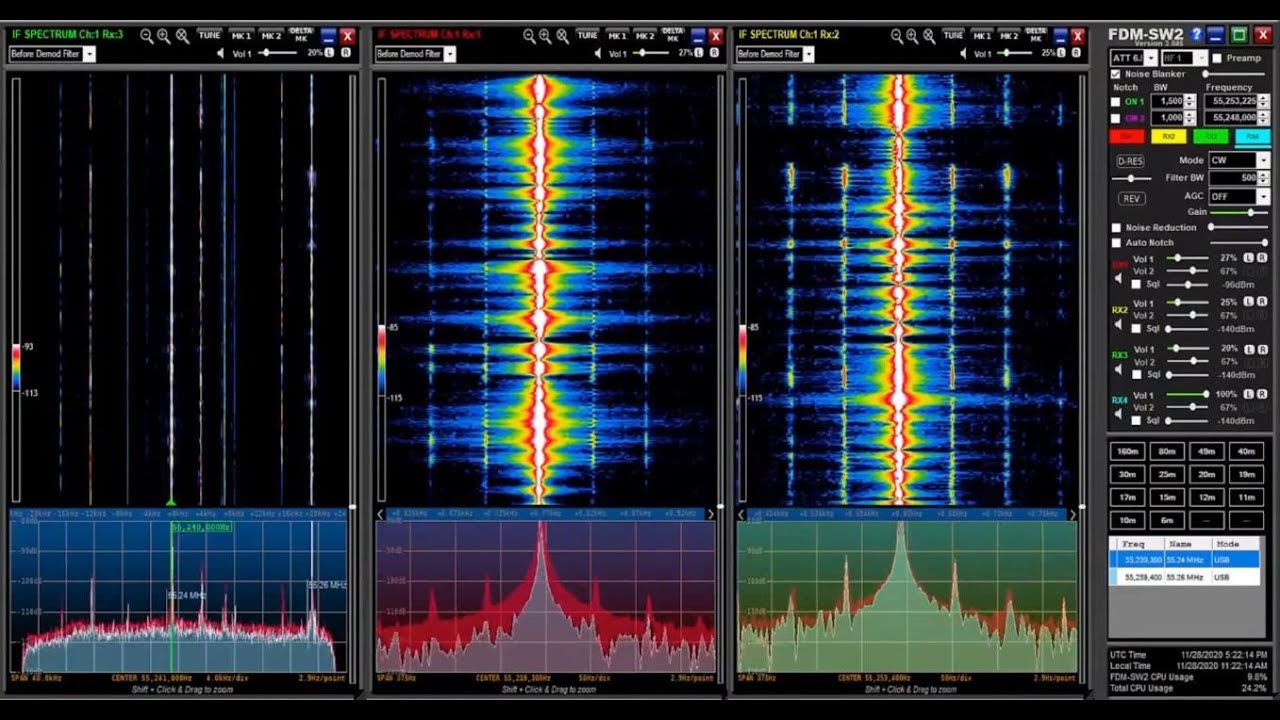The width and height of the screenshot is (1280, 720).
Task: Open the ATT attenuator dropdown
Action: click(1149, 58)
